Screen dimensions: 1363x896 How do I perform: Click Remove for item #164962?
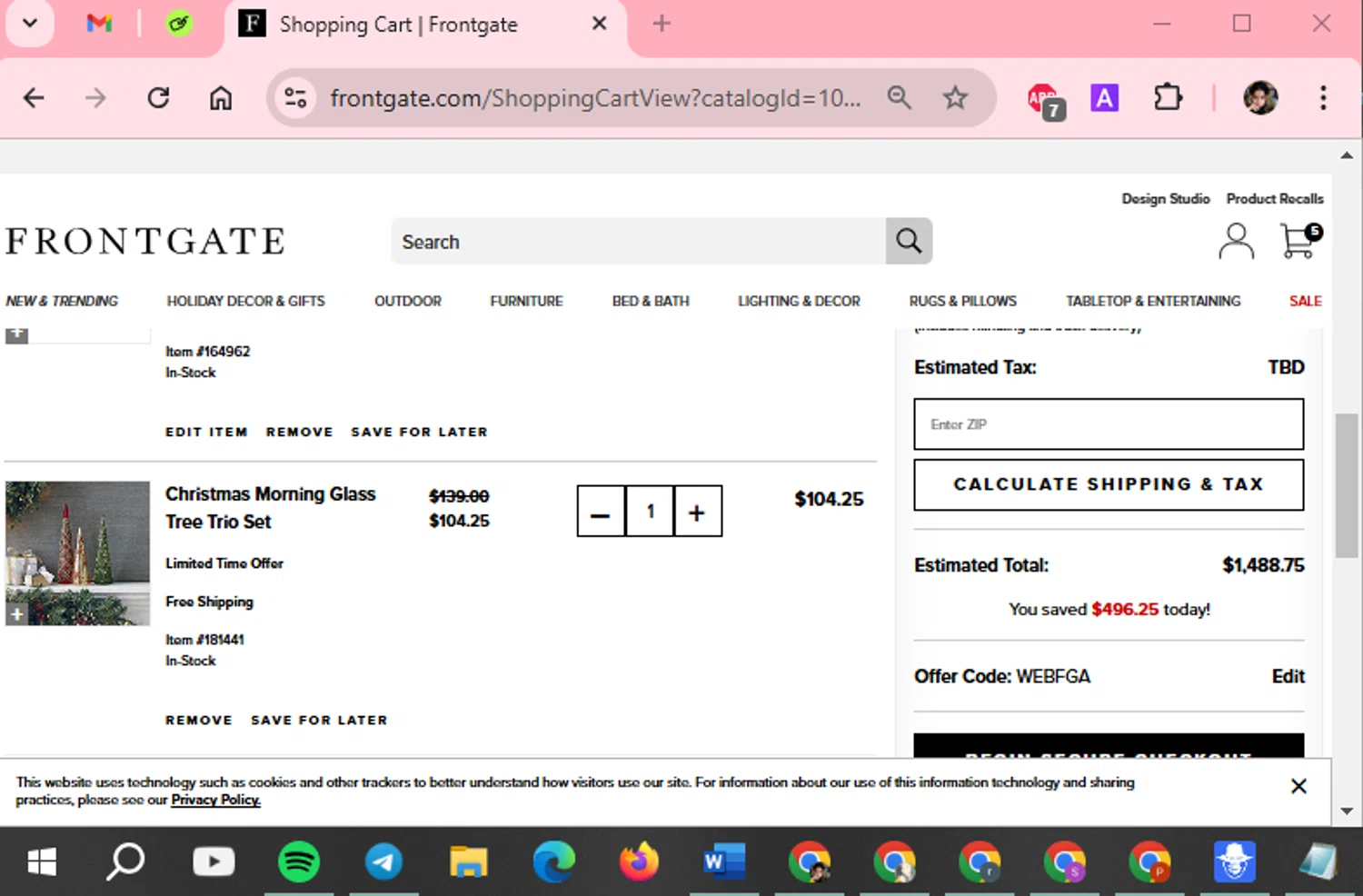[x=300, y=432]
